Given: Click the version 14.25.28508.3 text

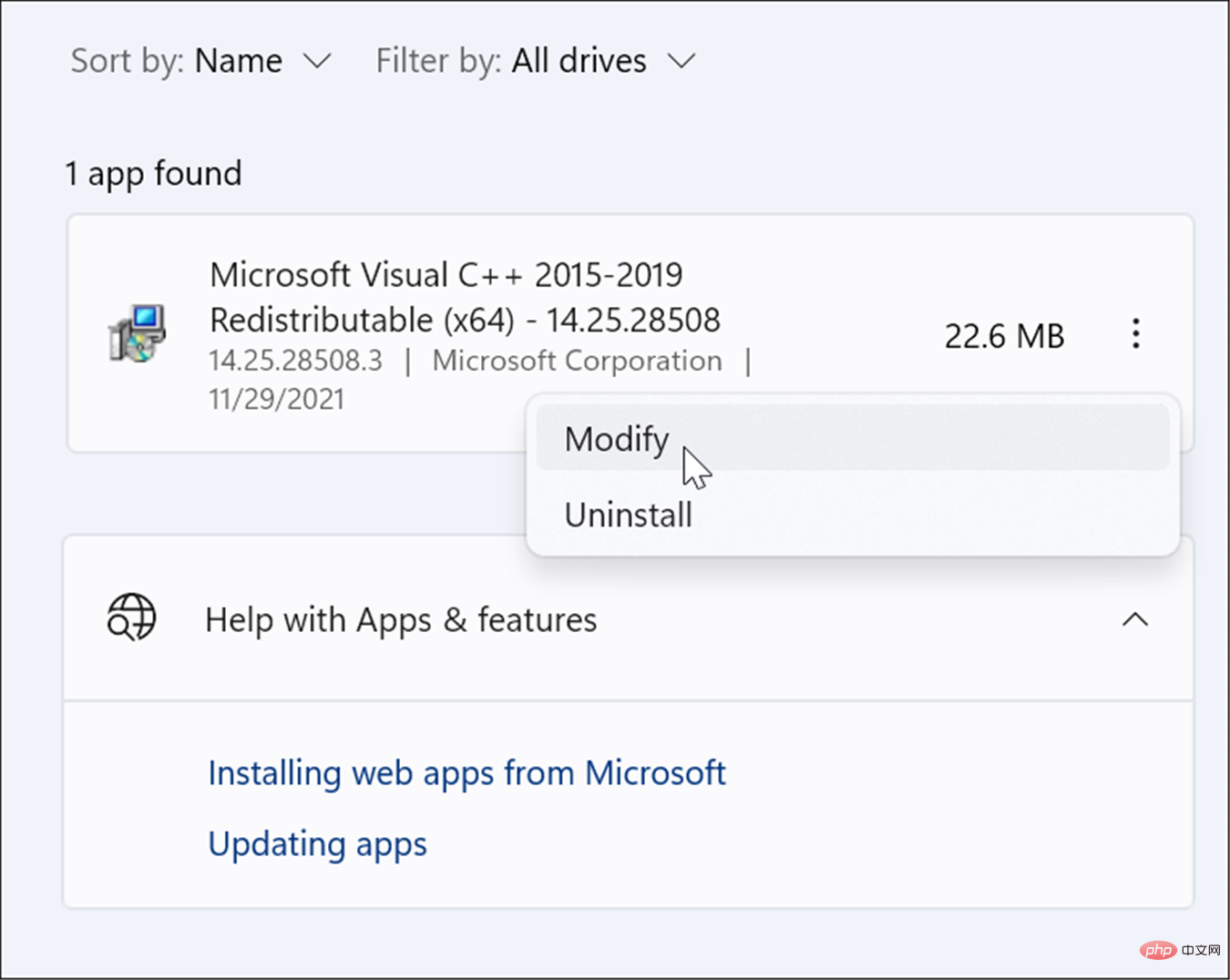Looking at the screenshot, I should (296, 361).
